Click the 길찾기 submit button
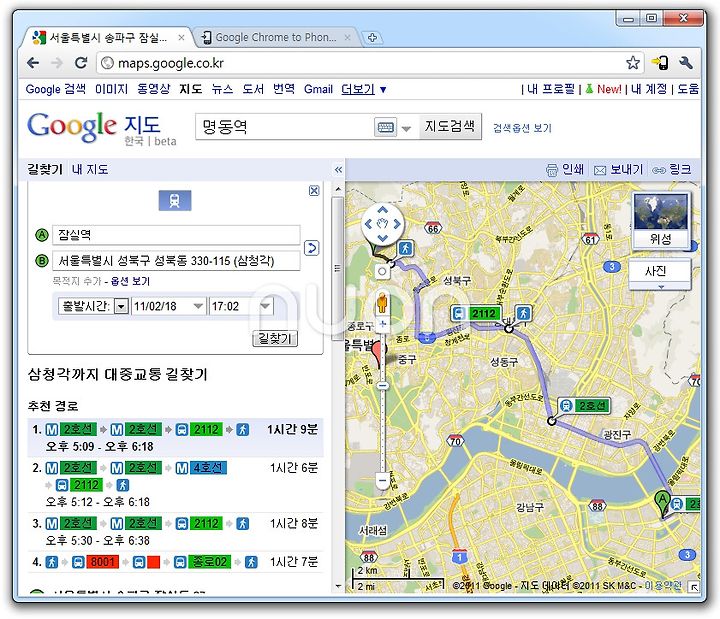 (275, 338)
